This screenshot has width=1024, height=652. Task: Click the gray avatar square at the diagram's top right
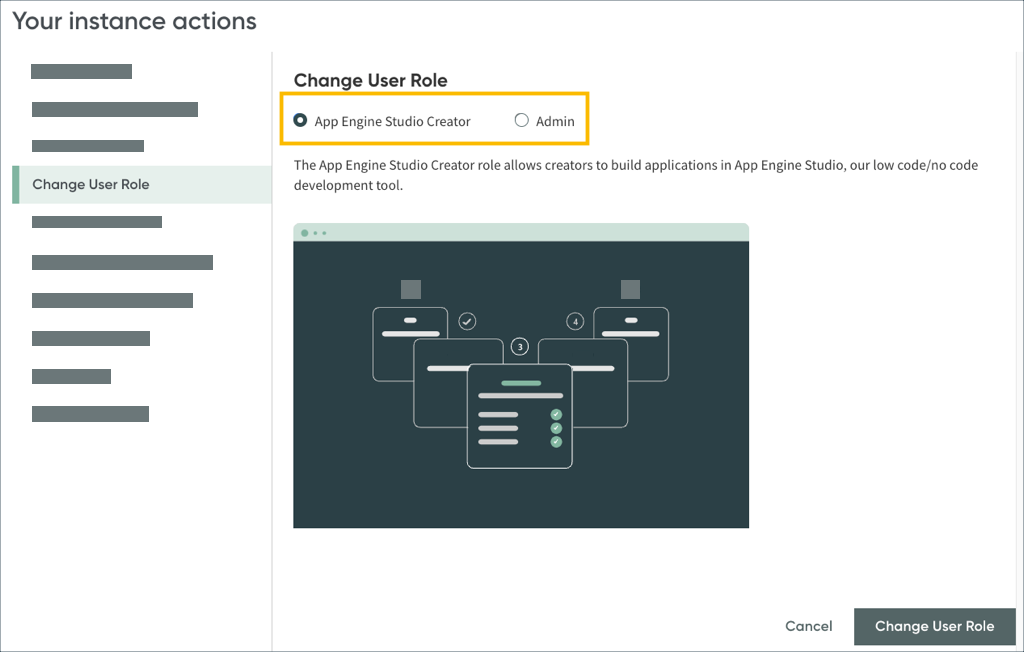coord(630,290)
